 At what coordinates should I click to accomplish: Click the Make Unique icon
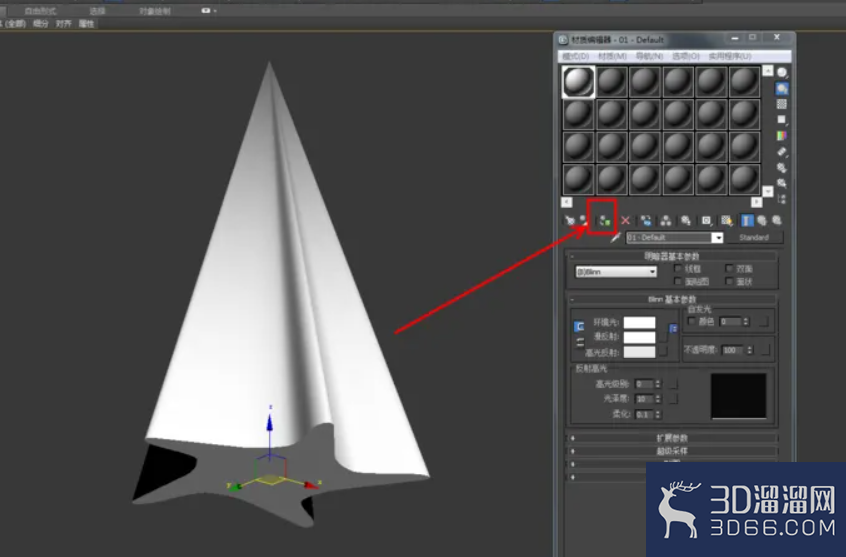pos(666,220)
